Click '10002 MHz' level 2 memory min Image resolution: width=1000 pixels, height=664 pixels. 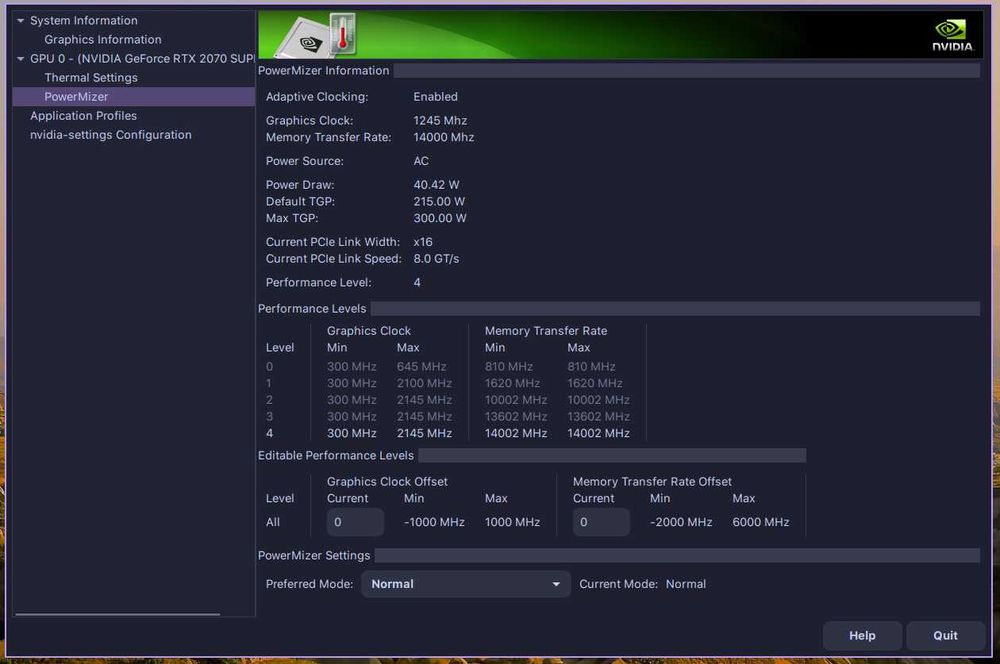pos(516,400)
